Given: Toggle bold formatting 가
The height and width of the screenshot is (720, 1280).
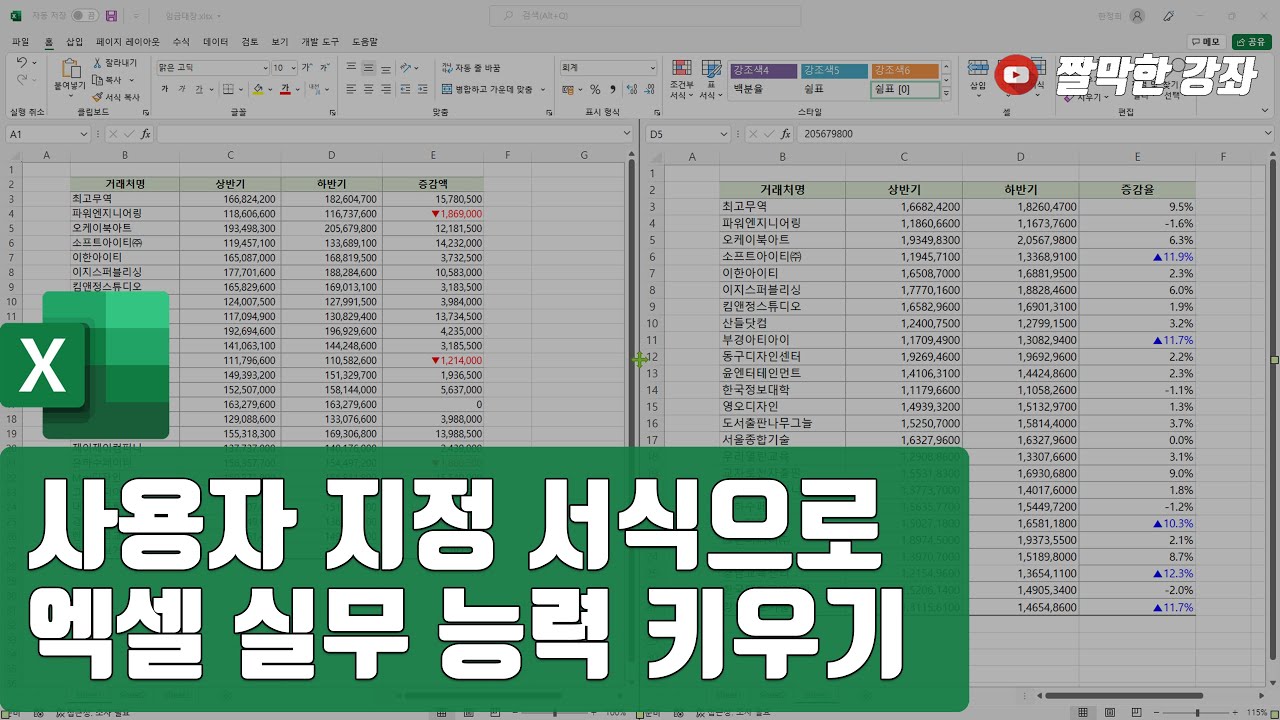Looking at the screenshot, I should pyautogui.click(x=165, y=89).
